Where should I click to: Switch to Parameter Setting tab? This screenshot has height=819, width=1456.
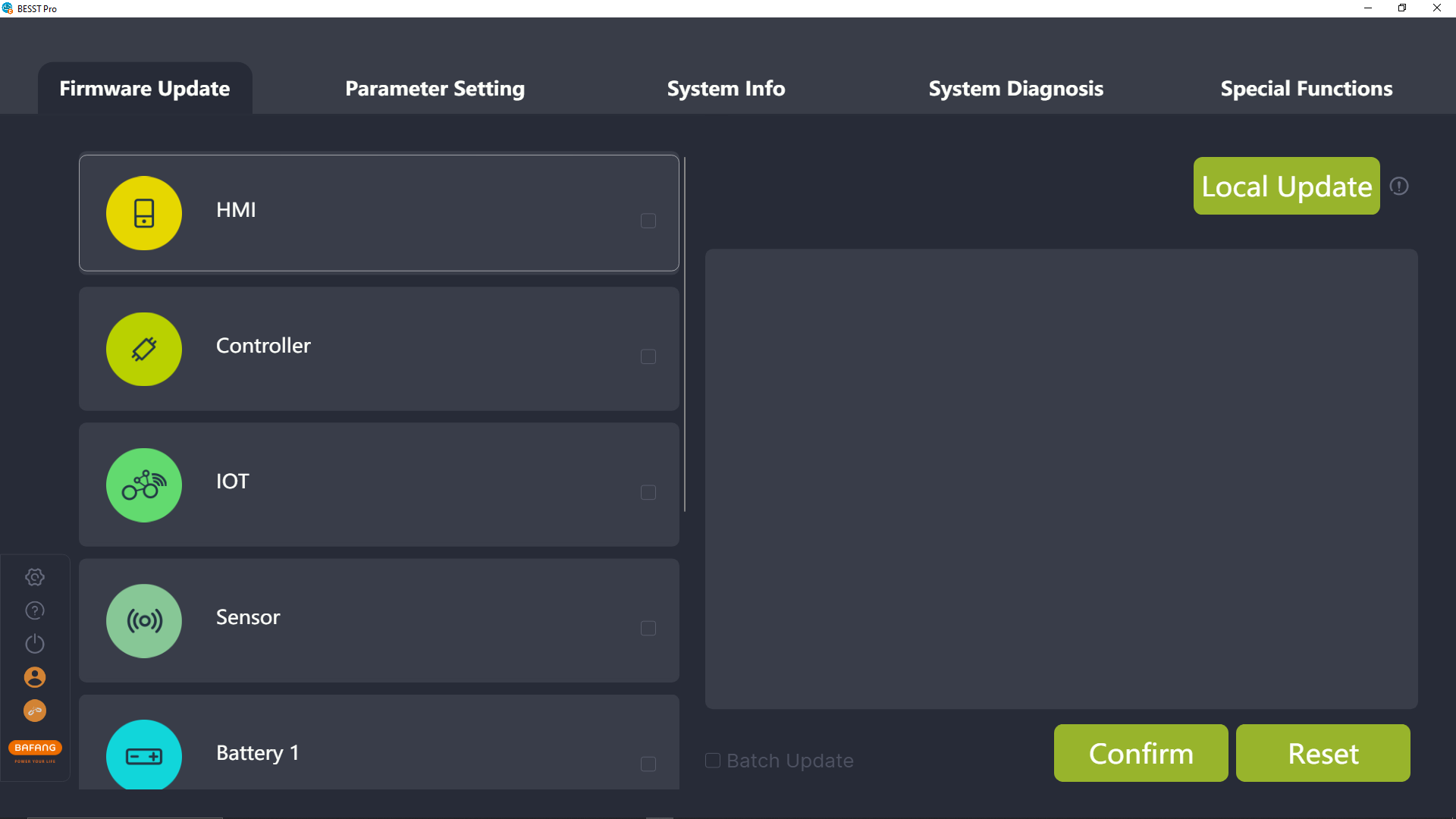pos(435,89)
